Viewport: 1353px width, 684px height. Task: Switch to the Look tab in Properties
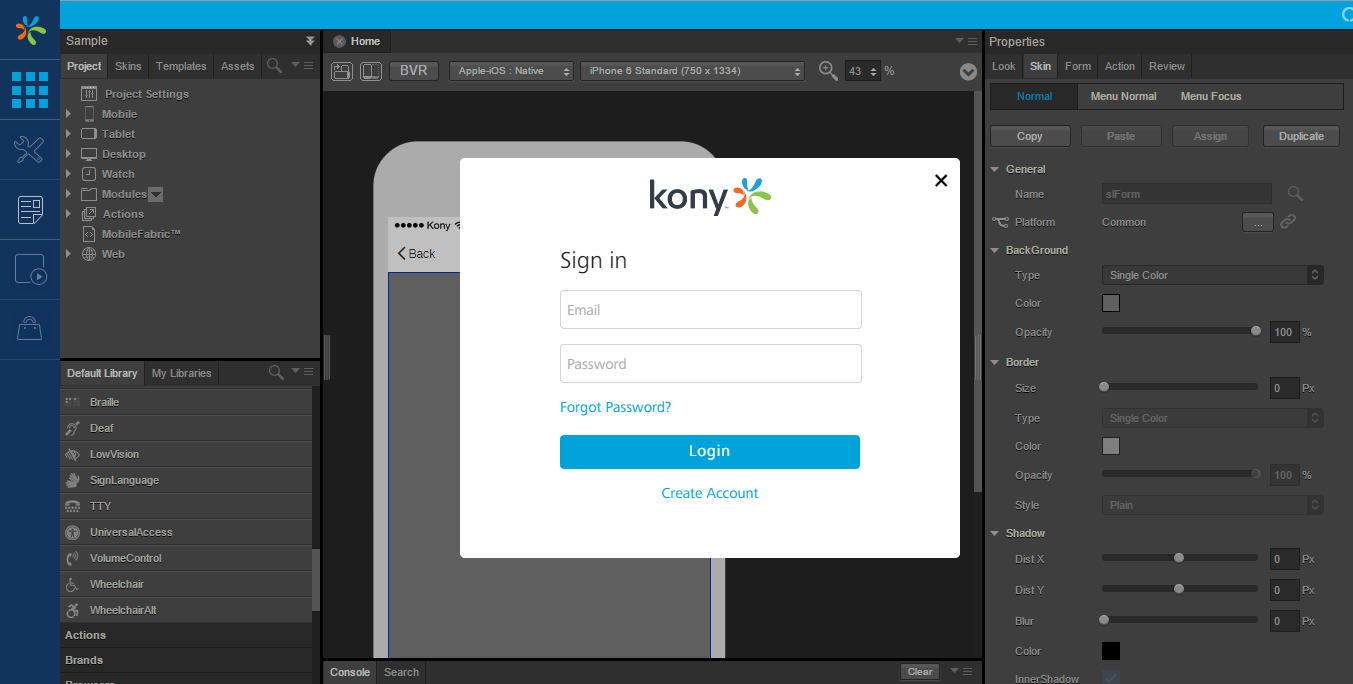tap(1004, 66)
